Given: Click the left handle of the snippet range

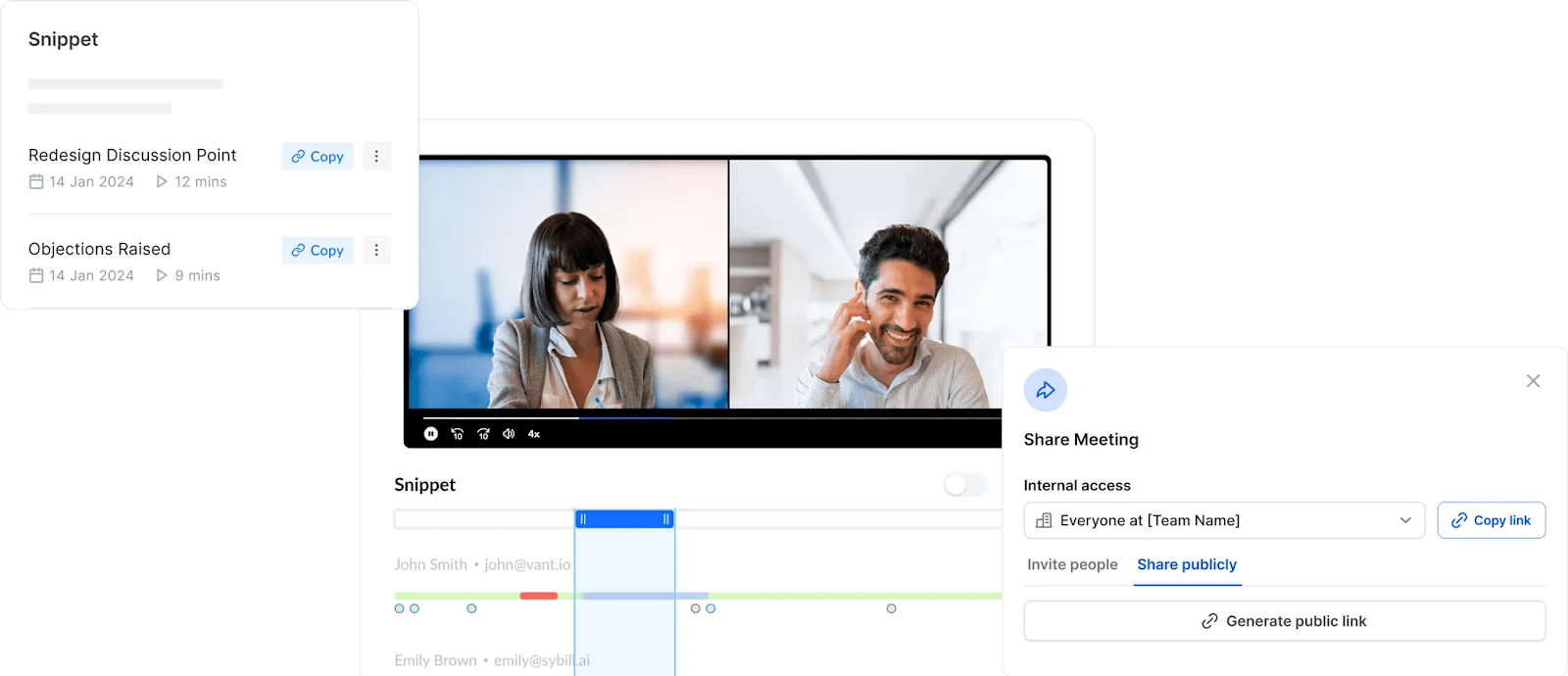Looking at the screenshot, I should point(582,519).
